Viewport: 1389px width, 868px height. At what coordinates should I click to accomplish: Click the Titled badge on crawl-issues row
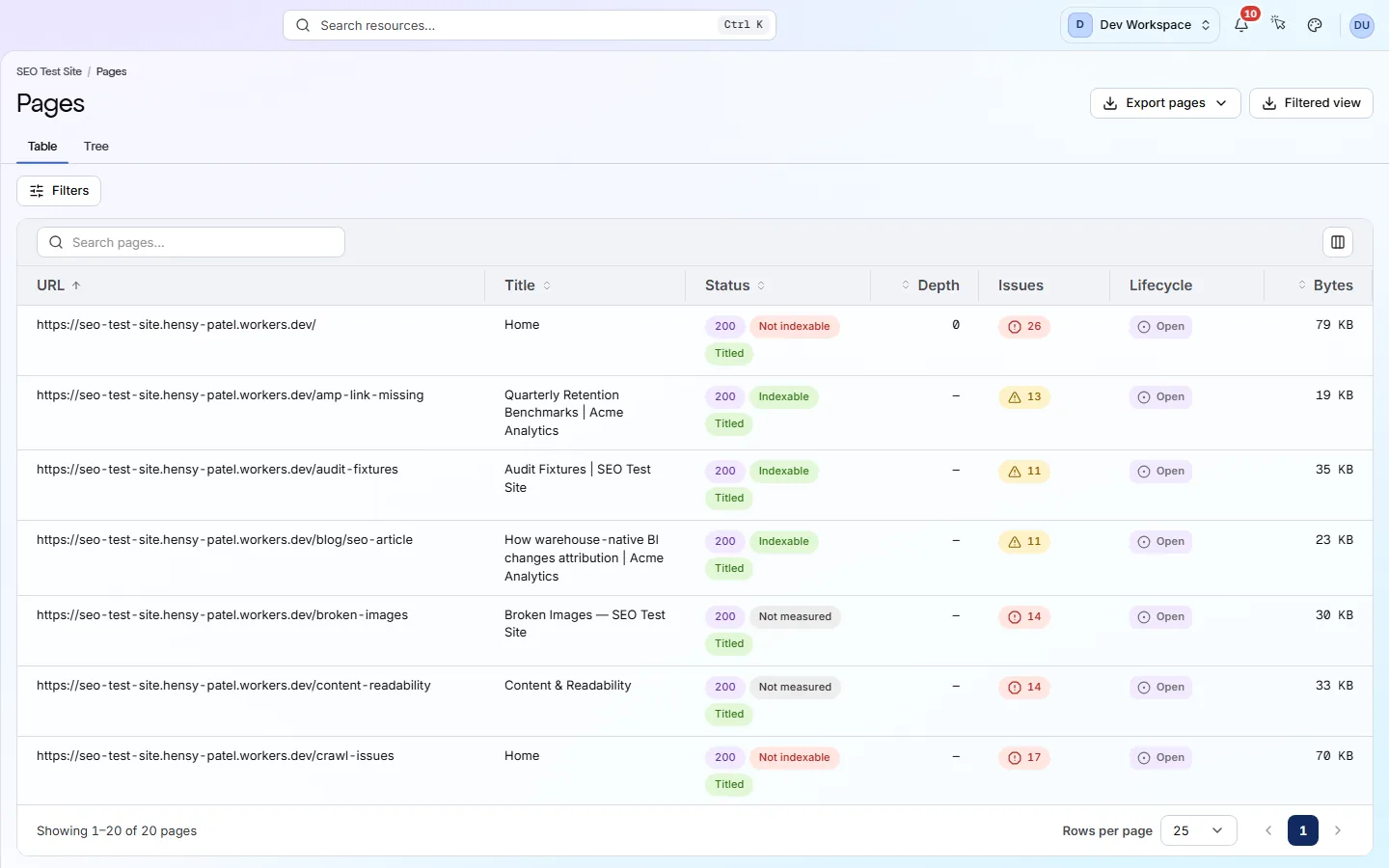729,785
